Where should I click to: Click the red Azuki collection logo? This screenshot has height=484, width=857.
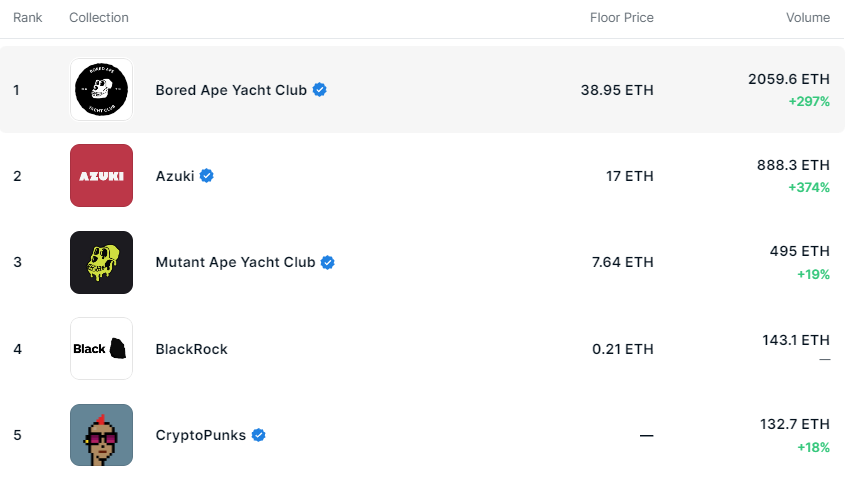click(101, 176)
